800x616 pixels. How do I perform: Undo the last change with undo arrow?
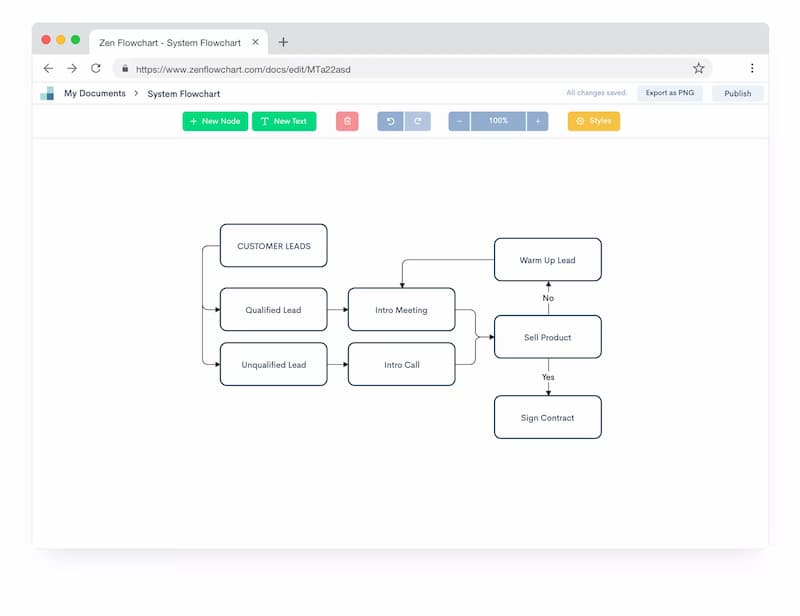tap(390, 121)
